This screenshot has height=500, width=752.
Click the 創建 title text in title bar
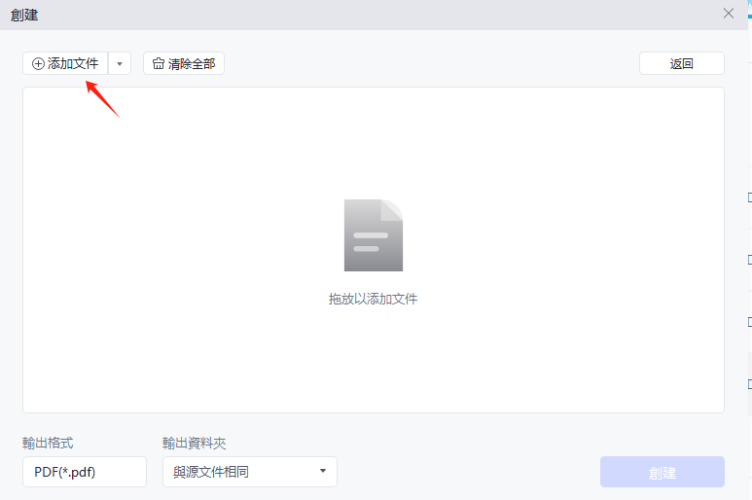(x=24, y=15)
